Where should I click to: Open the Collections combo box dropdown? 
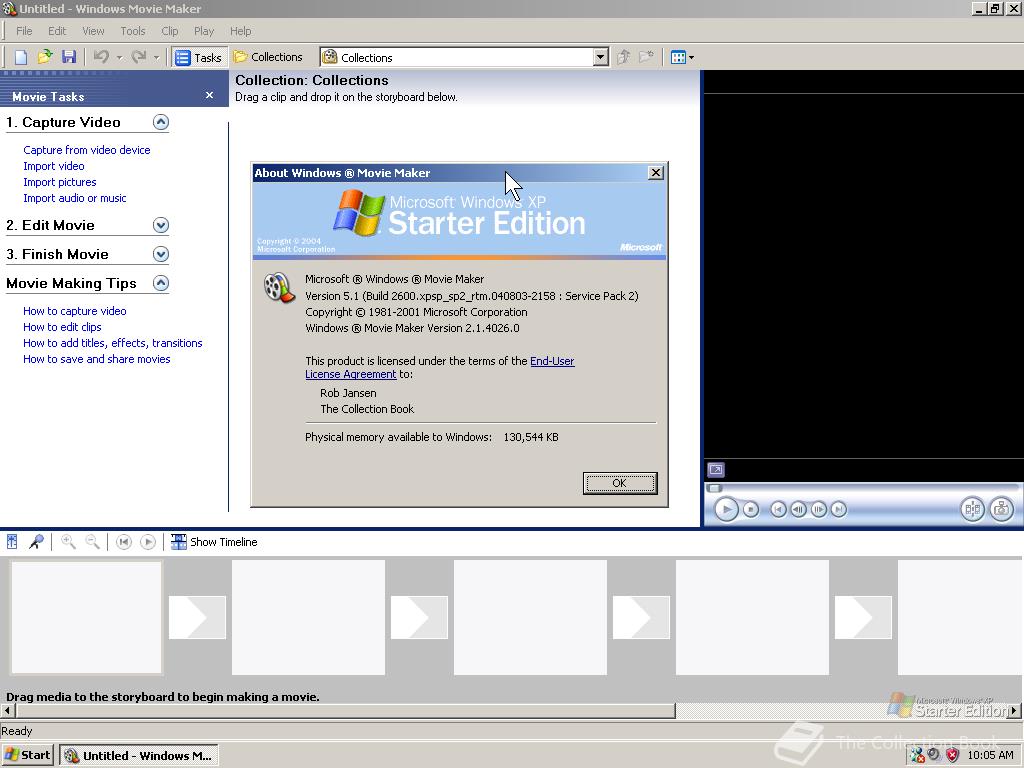(601, 57)
